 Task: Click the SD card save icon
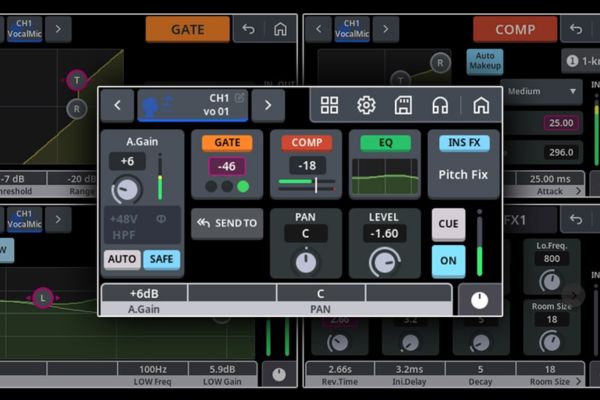[403, 105]
